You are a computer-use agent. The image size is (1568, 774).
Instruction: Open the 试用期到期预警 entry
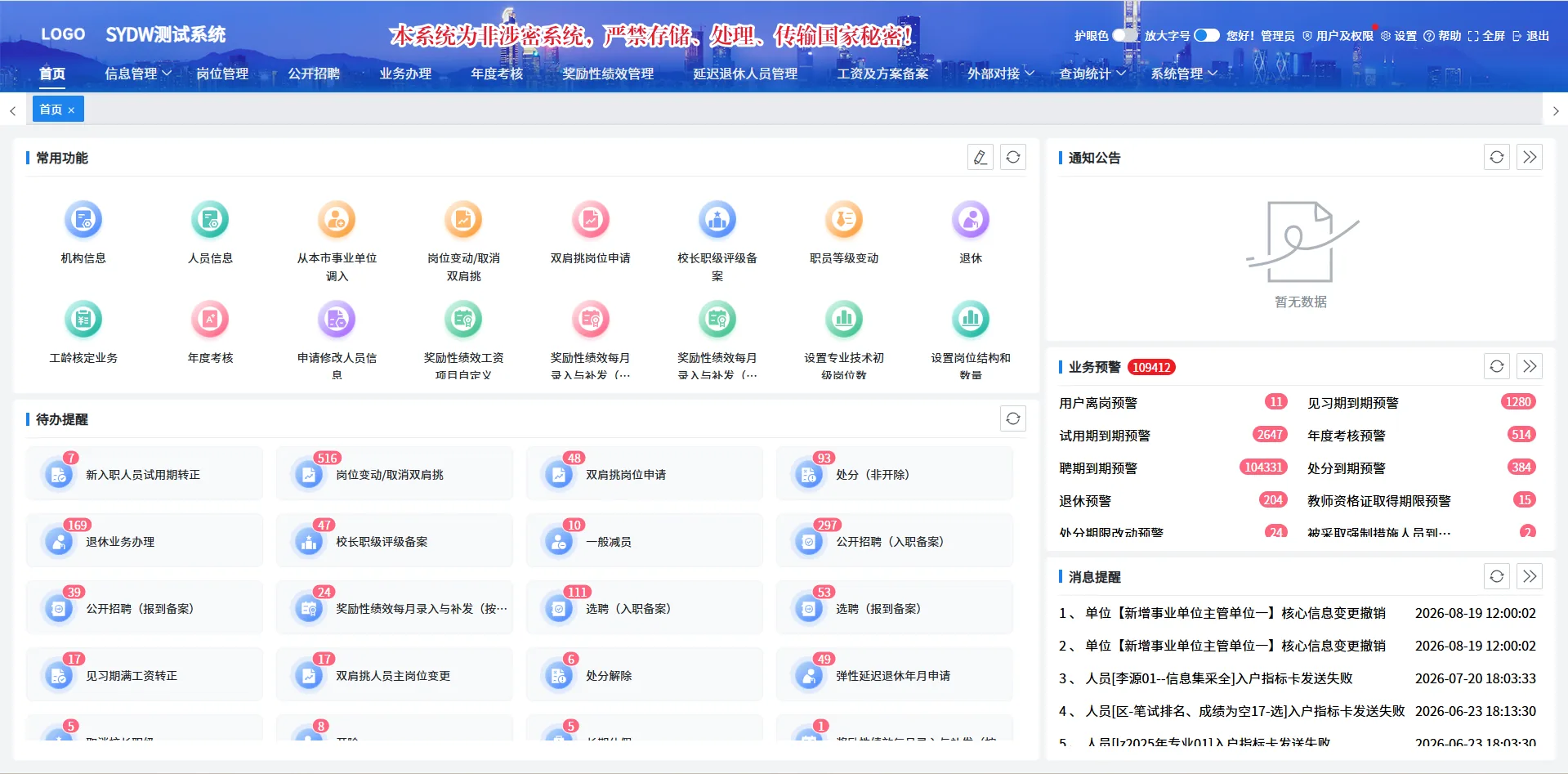click(x=1173, y=435)
